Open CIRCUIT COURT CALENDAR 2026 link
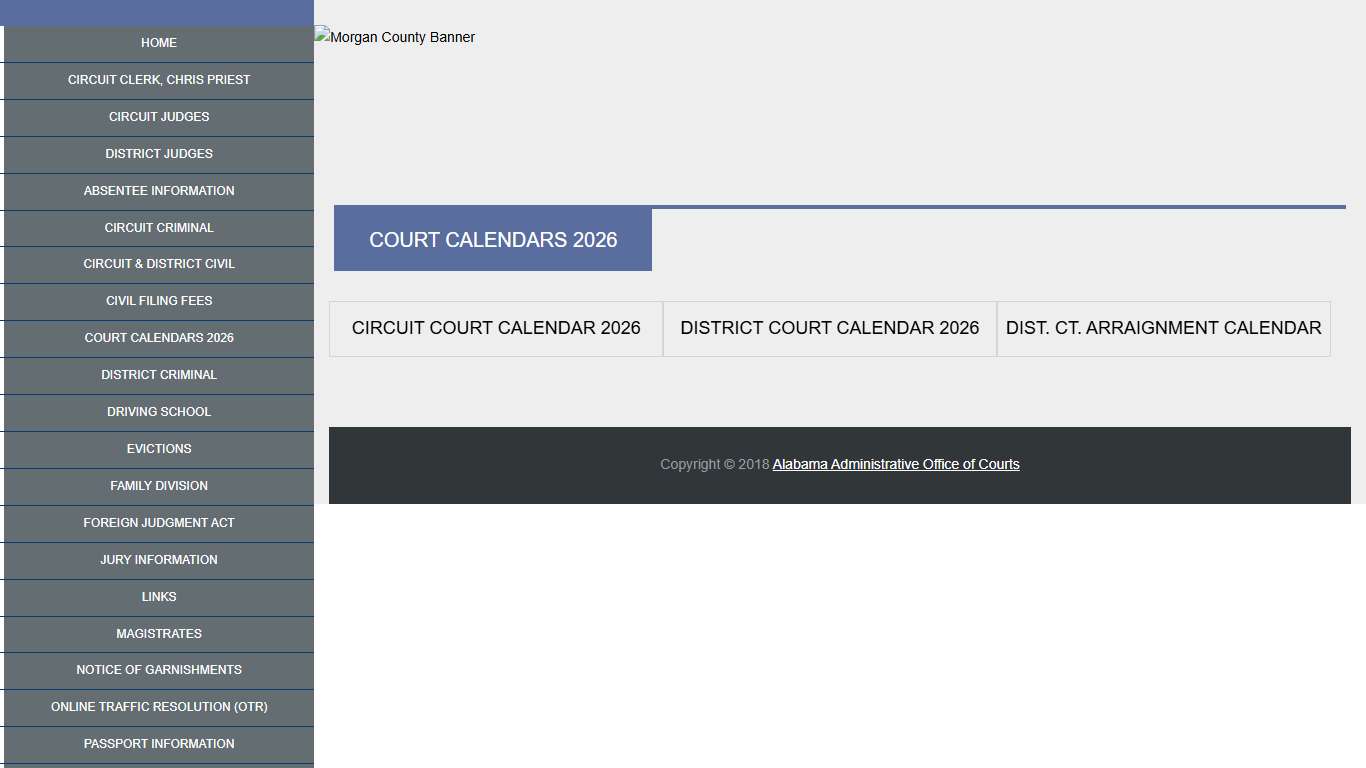 [495, 328]
